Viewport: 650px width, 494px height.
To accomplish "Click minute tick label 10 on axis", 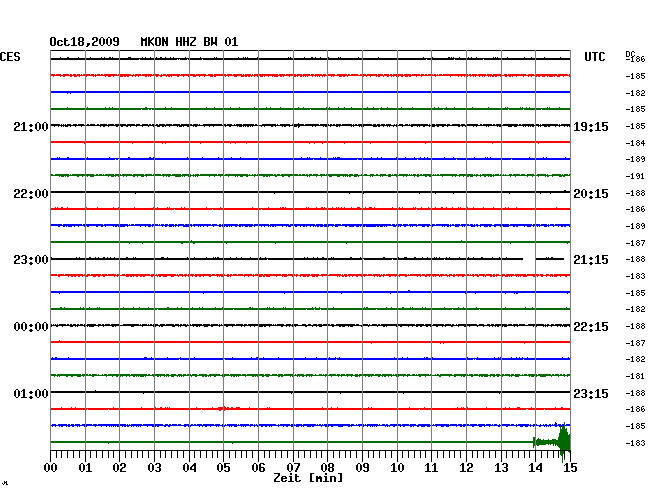I will (x=397, y=467).
